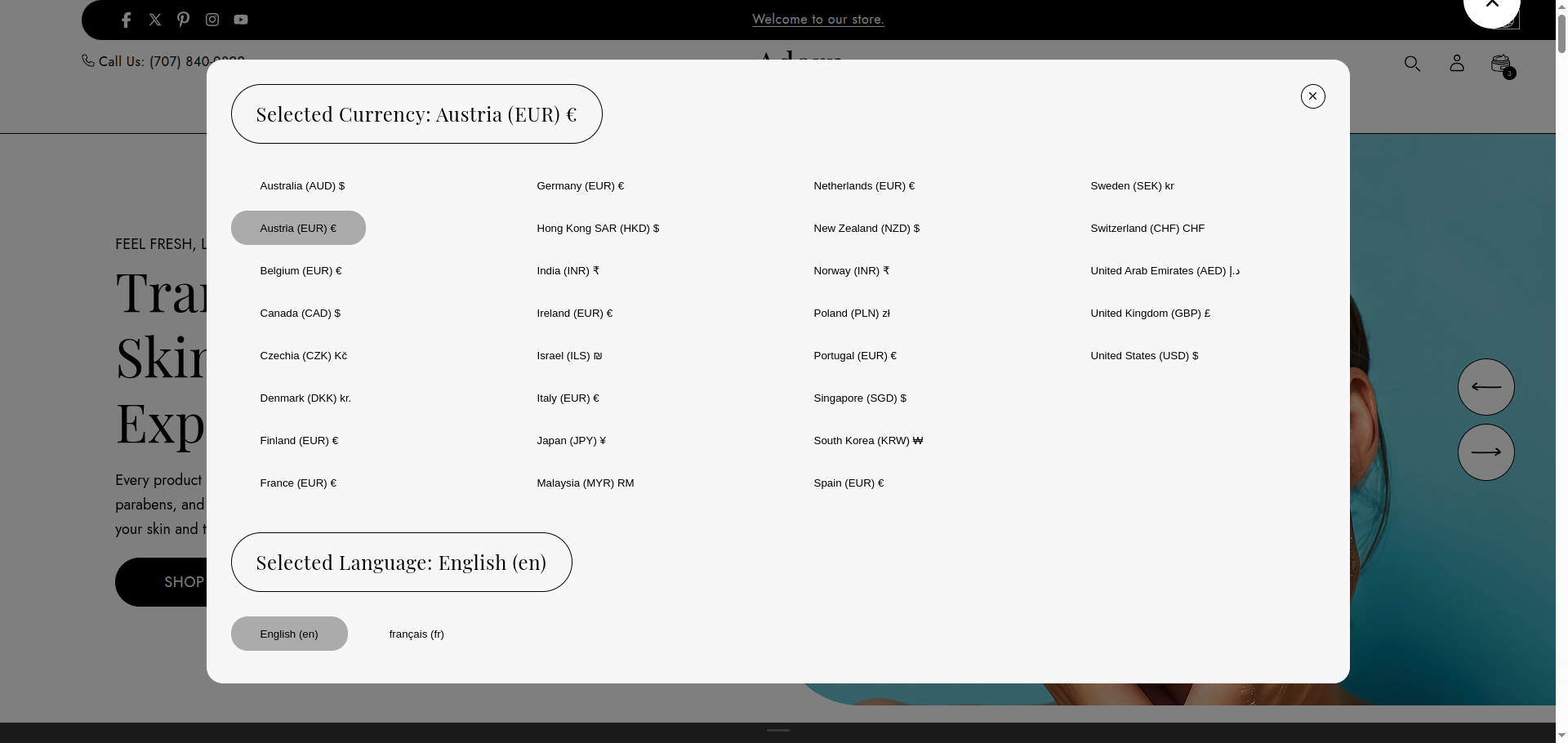Select Ireland (EUR) € currency
The height and width of the screenshot is (743, 1568).
coord(574,314)
